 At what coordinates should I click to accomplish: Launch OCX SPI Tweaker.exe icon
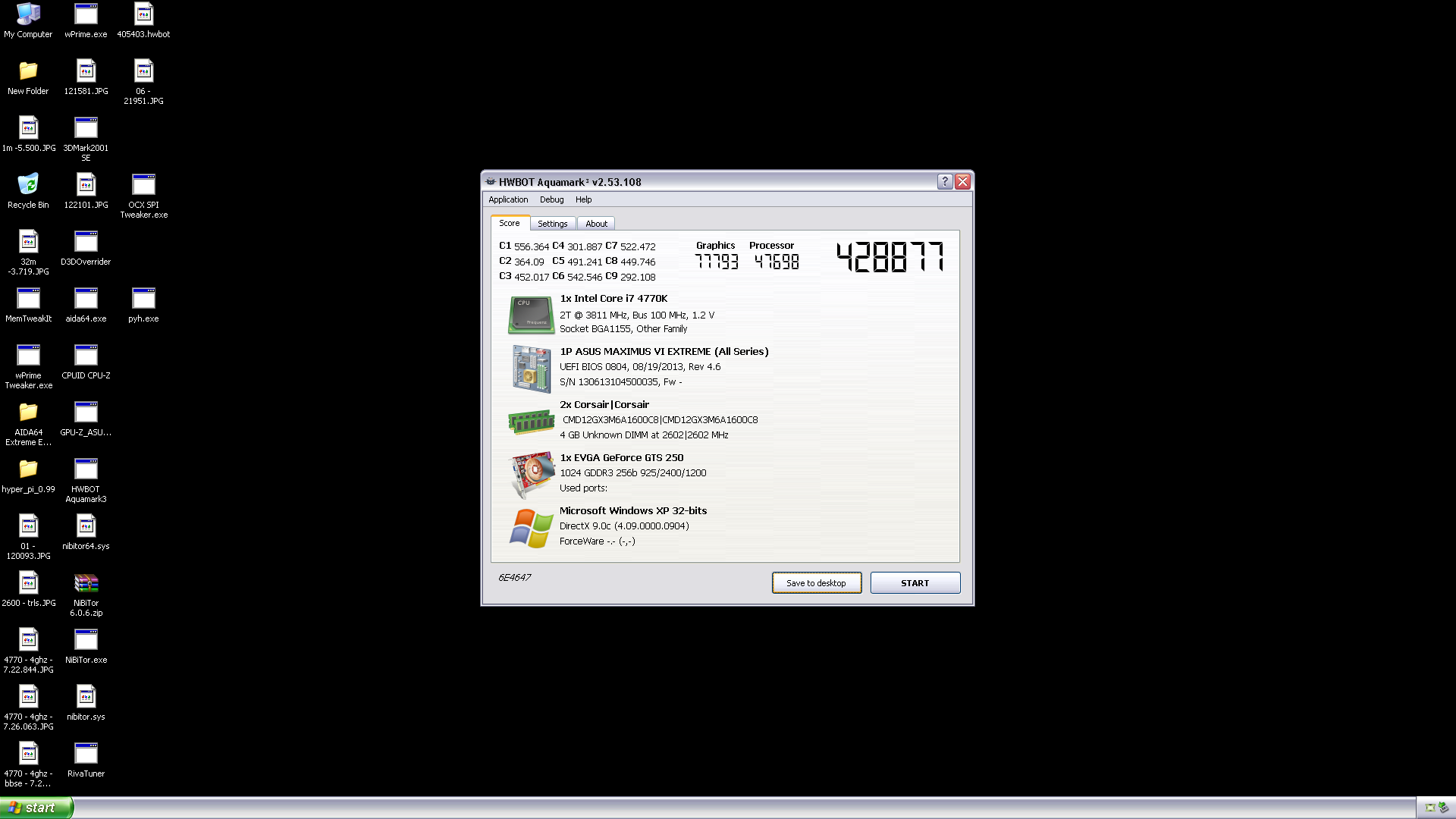(x=143, y=196)
